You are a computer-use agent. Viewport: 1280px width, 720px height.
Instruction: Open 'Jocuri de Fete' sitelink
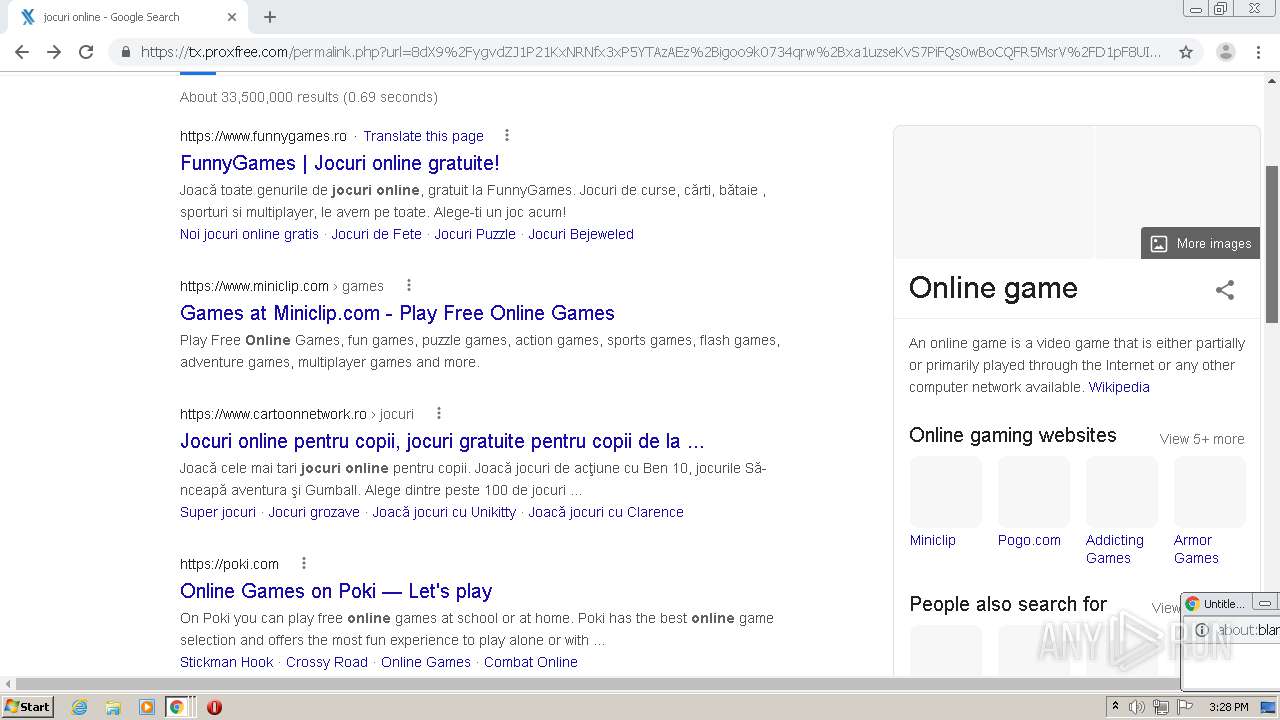pyautogui.click(x=376, y=234)
